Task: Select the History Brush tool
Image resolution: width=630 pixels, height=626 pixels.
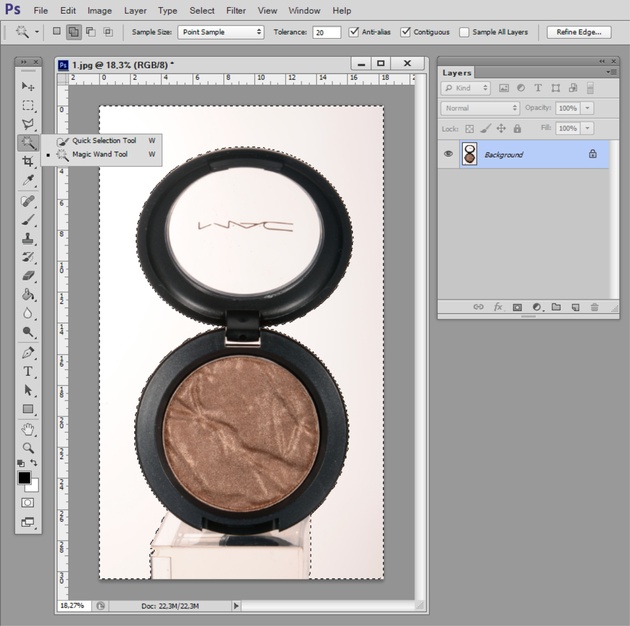Action: point(28,257)
